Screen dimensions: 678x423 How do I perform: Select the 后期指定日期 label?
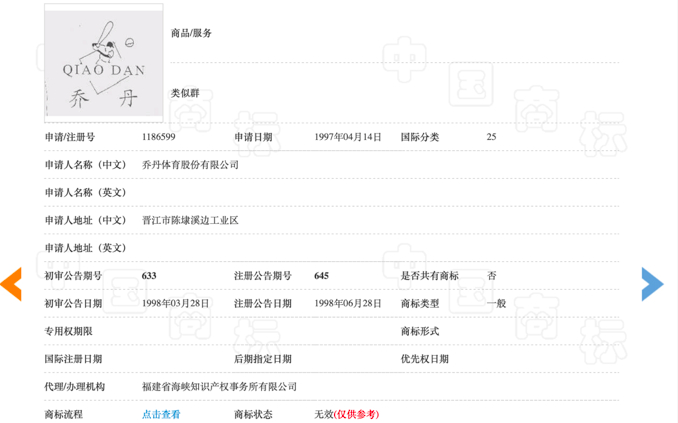point(263,359)
